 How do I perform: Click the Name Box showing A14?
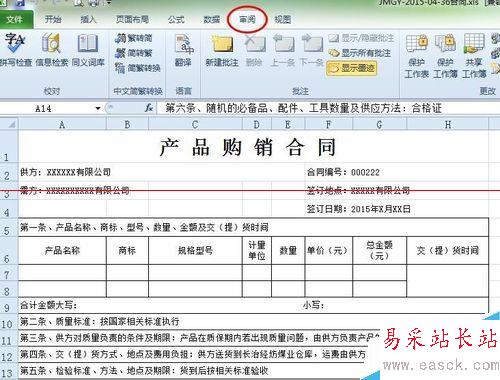pyautogui.click(x=47, y=108)
